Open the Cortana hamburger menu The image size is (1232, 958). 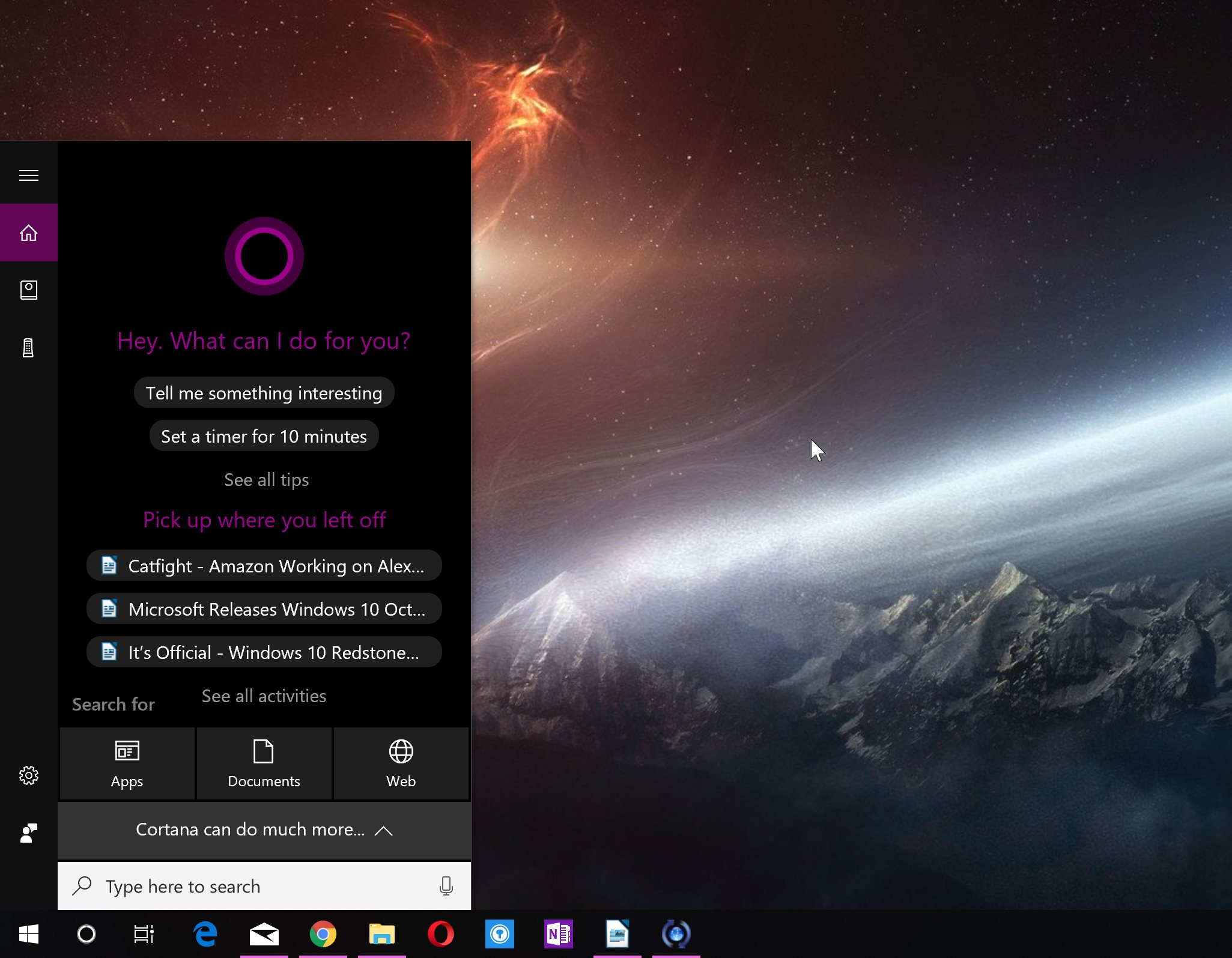coord(28,175)
